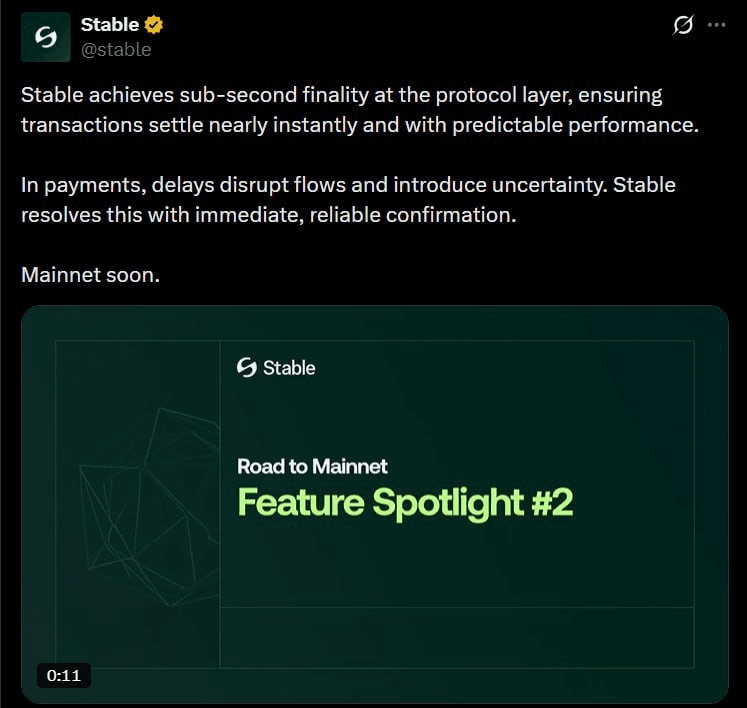Click the Stable S logo inside video
Viewport: 747px width, 708px height.
[246, 369]
